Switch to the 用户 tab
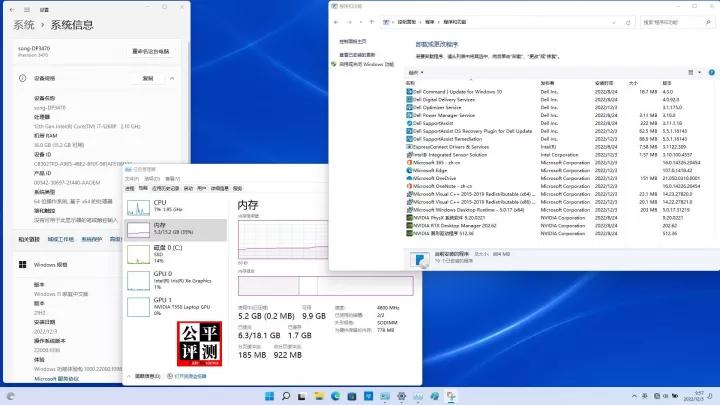 (202, 188)
